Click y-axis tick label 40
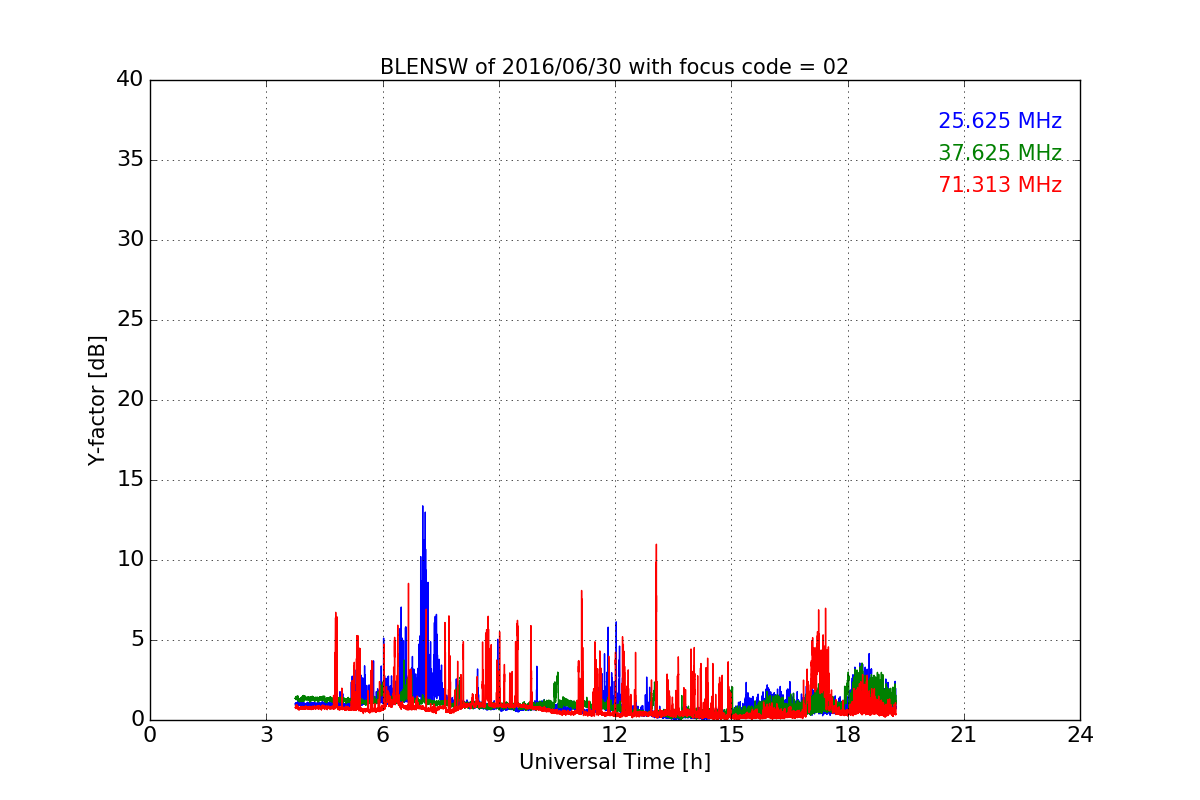The image size is (1200, 800). point(130,80)
